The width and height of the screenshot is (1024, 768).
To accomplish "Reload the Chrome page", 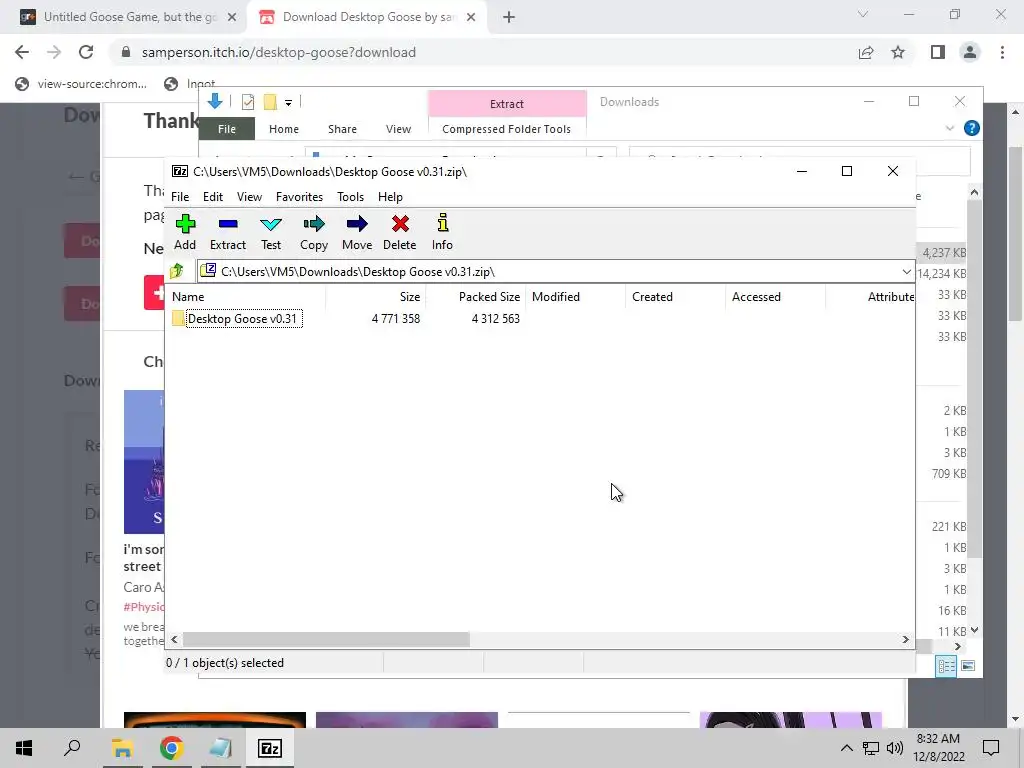I will [x=86, y=52].
